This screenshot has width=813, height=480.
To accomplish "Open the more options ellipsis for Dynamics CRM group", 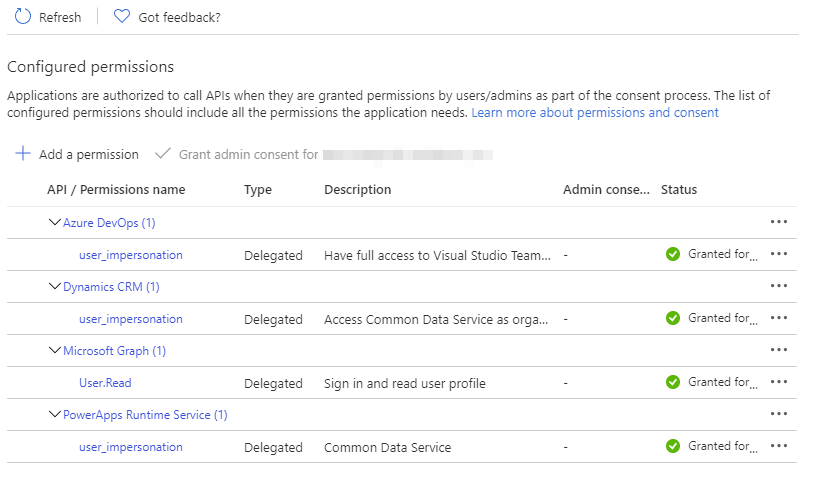I will click(779, 286).
